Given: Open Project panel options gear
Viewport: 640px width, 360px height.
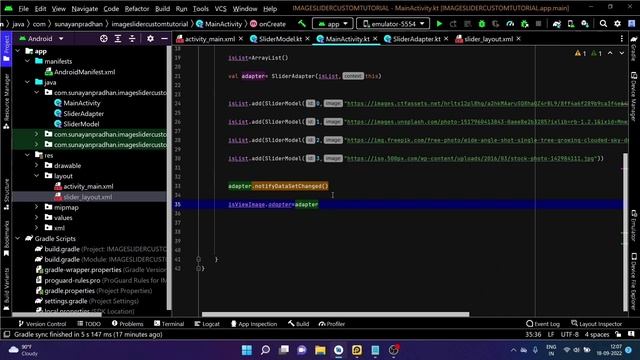Looking at the screenshot, I should [x=150, y=38].
